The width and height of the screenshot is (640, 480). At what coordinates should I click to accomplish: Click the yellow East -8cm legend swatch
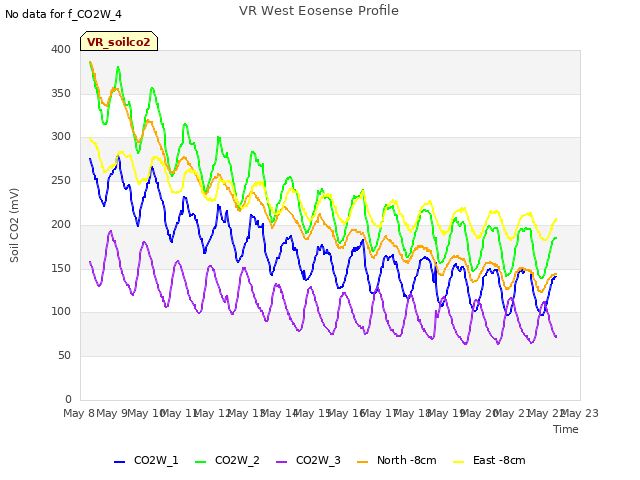(459, 462)
